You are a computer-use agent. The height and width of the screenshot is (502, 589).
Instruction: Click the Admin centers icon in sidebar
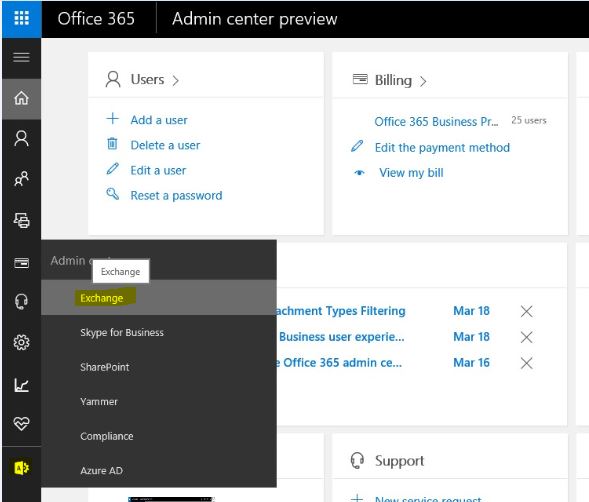[21, 468]
